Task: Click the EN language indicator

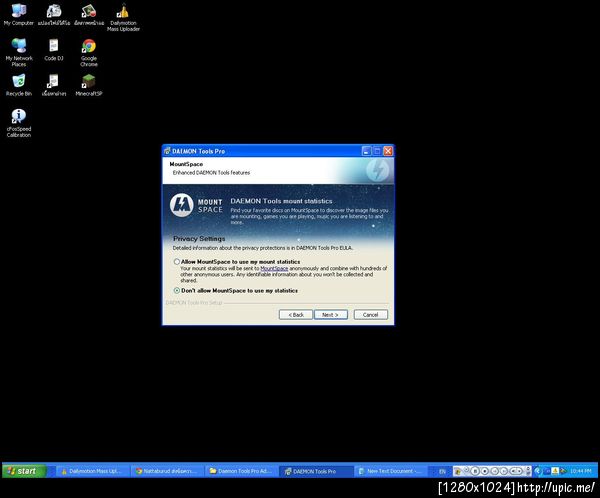Action: pyautogui.click(x=442, y=471)
